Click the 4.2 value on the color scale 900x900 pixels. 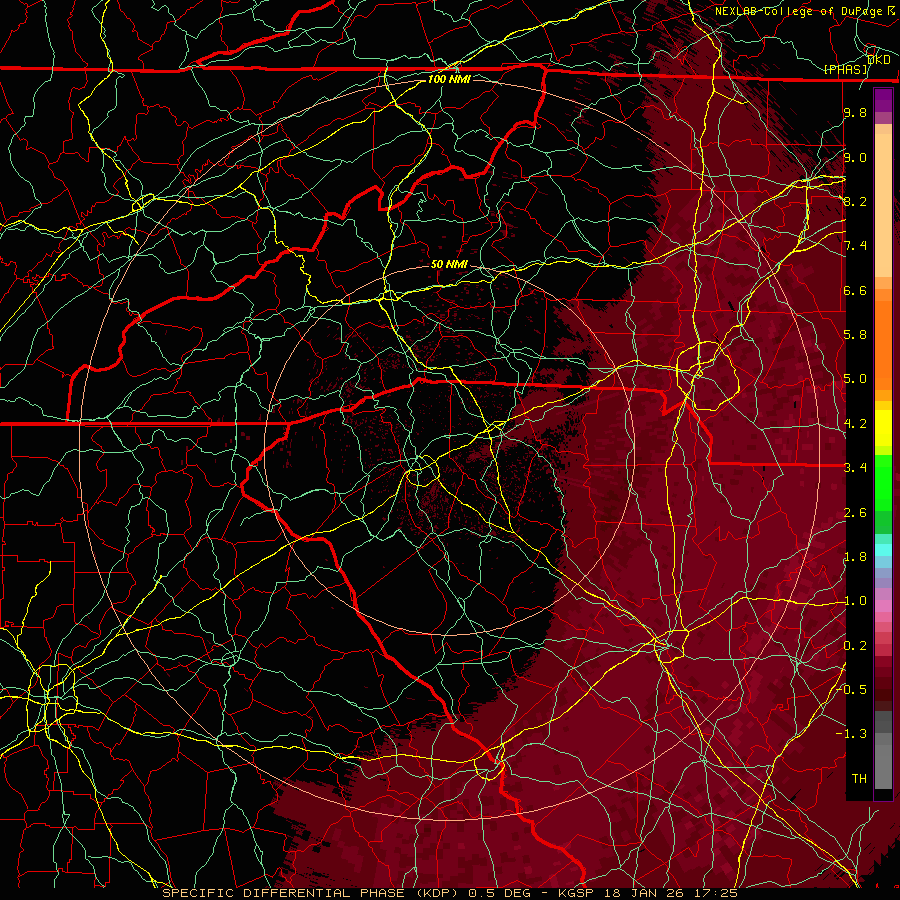coord(855,424)
